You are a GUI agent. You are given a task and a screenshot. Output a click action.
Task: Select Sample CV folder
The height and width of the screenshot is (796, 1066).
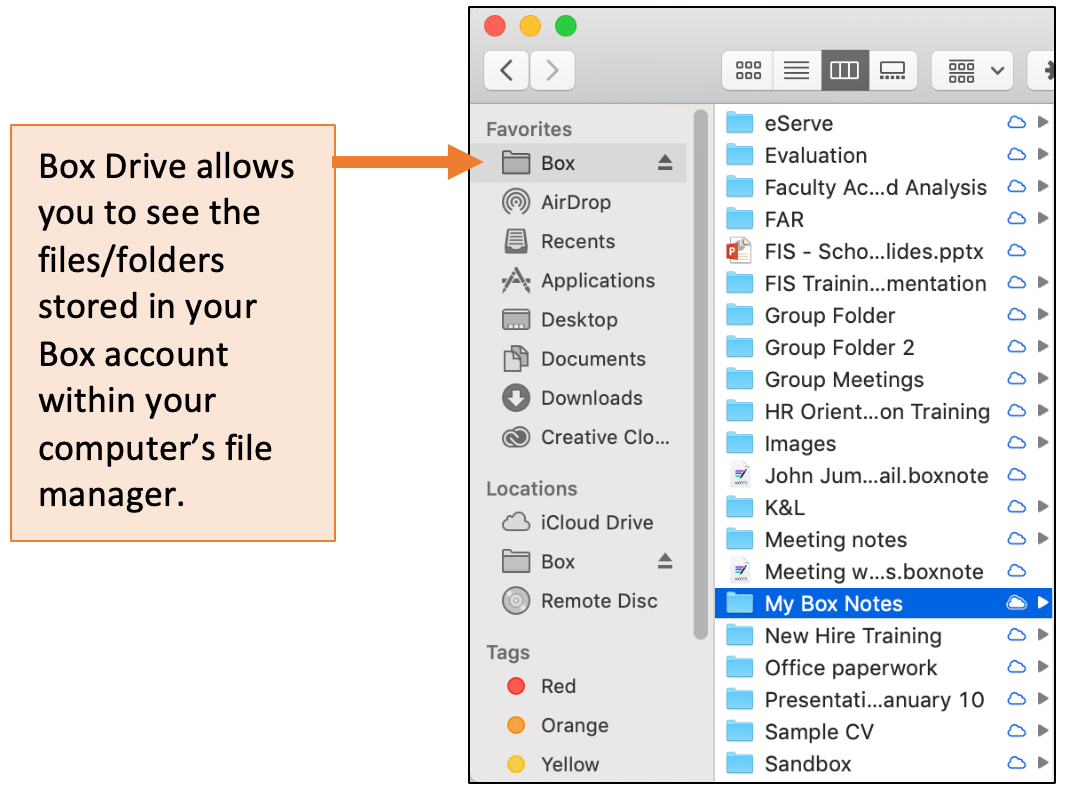click(x=883, y=731)
